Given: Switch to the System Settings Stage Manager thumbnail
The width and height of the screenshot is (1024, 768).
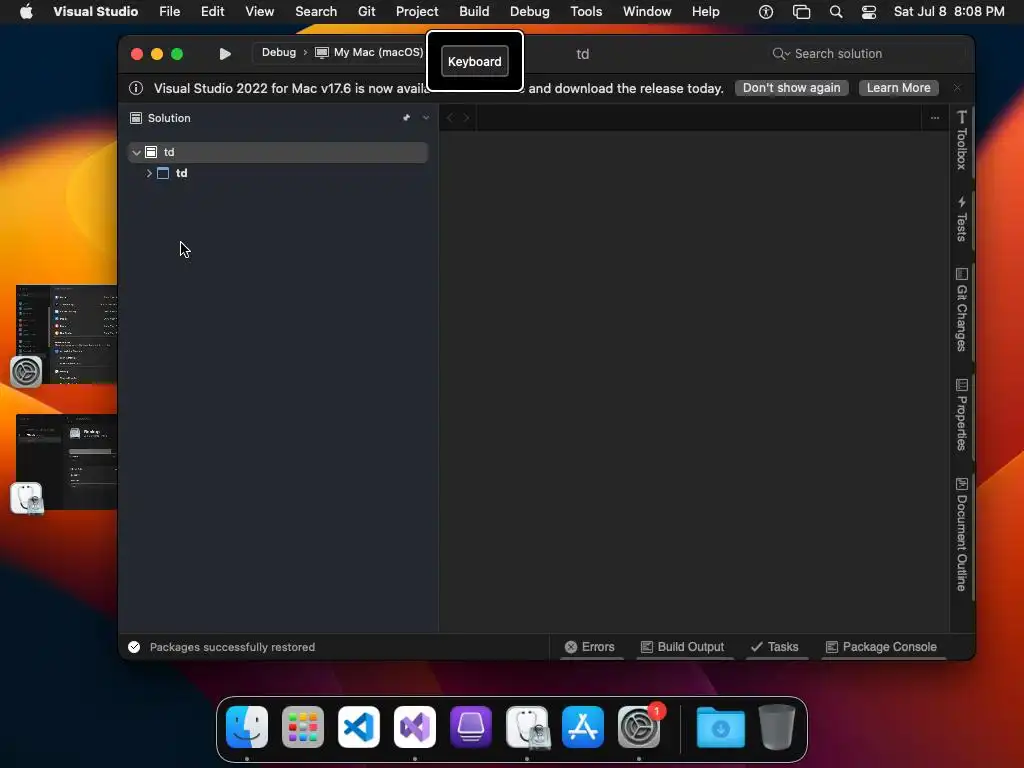Looking at the screenshot, I should pos(65,334).
